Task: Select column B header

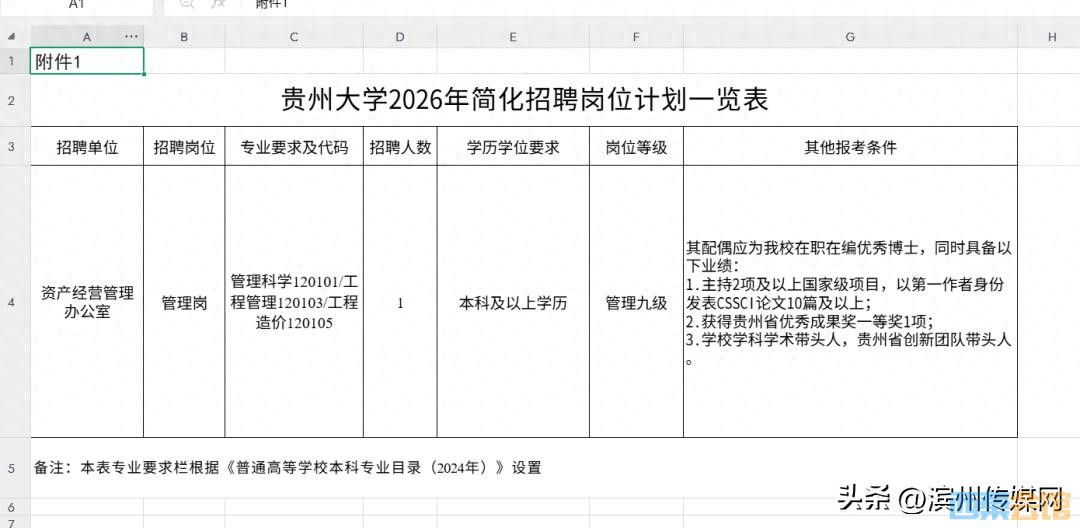Action: 184,37
